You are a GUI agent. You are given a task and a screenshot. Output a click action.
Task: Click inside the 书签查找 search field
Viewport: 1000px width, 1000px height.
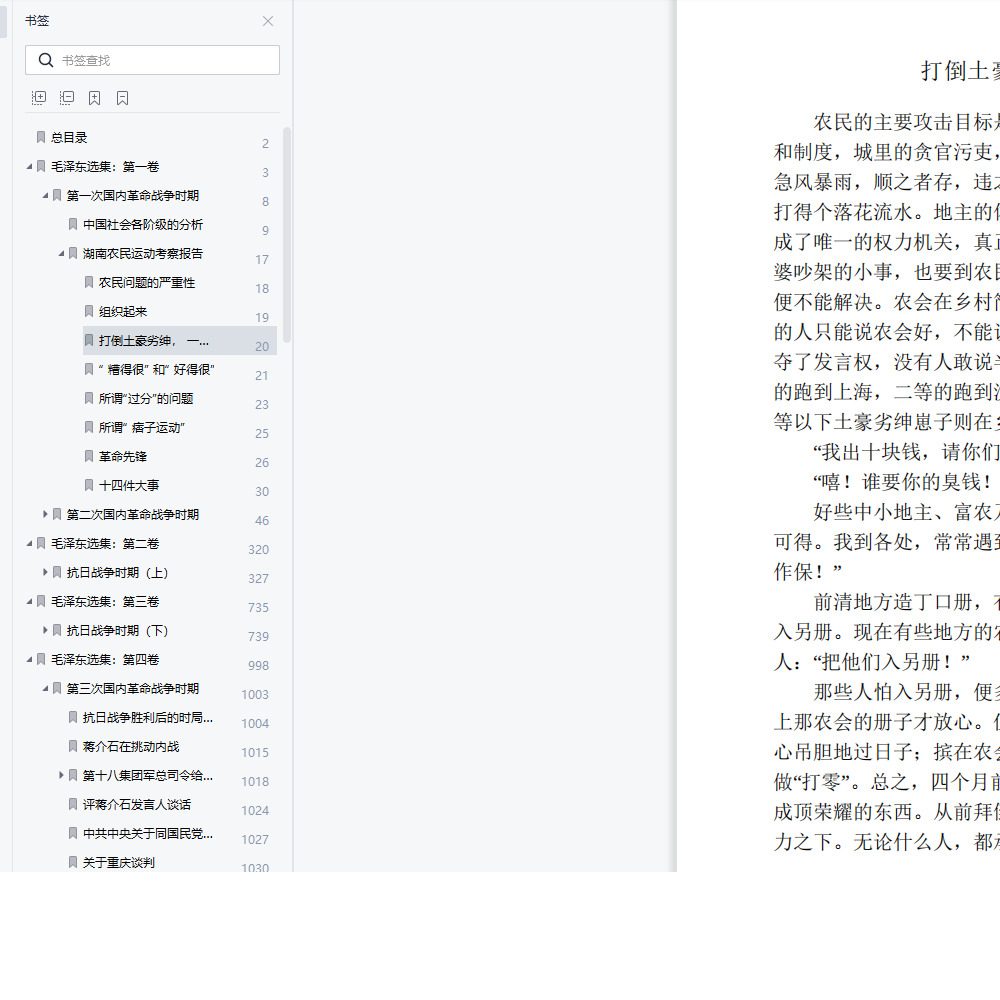(x=150, y=60)
